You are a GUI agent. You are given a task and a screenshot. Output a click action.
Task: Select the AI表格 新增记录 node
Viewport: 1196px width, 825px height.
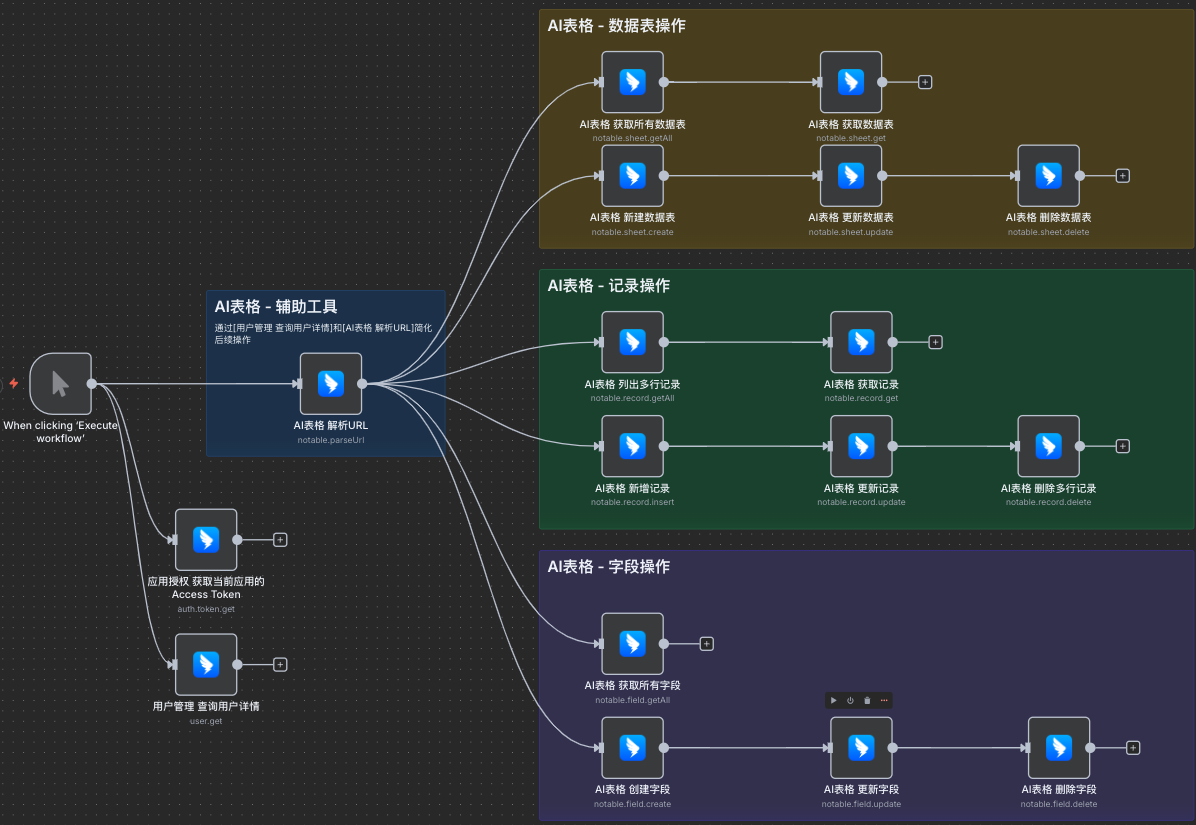[632, 446]
